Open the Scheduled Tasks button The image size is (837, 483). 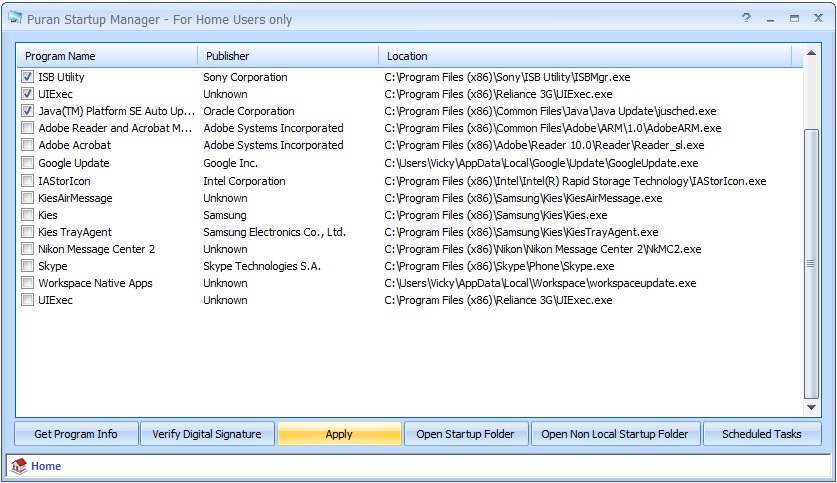pos(761,434)
